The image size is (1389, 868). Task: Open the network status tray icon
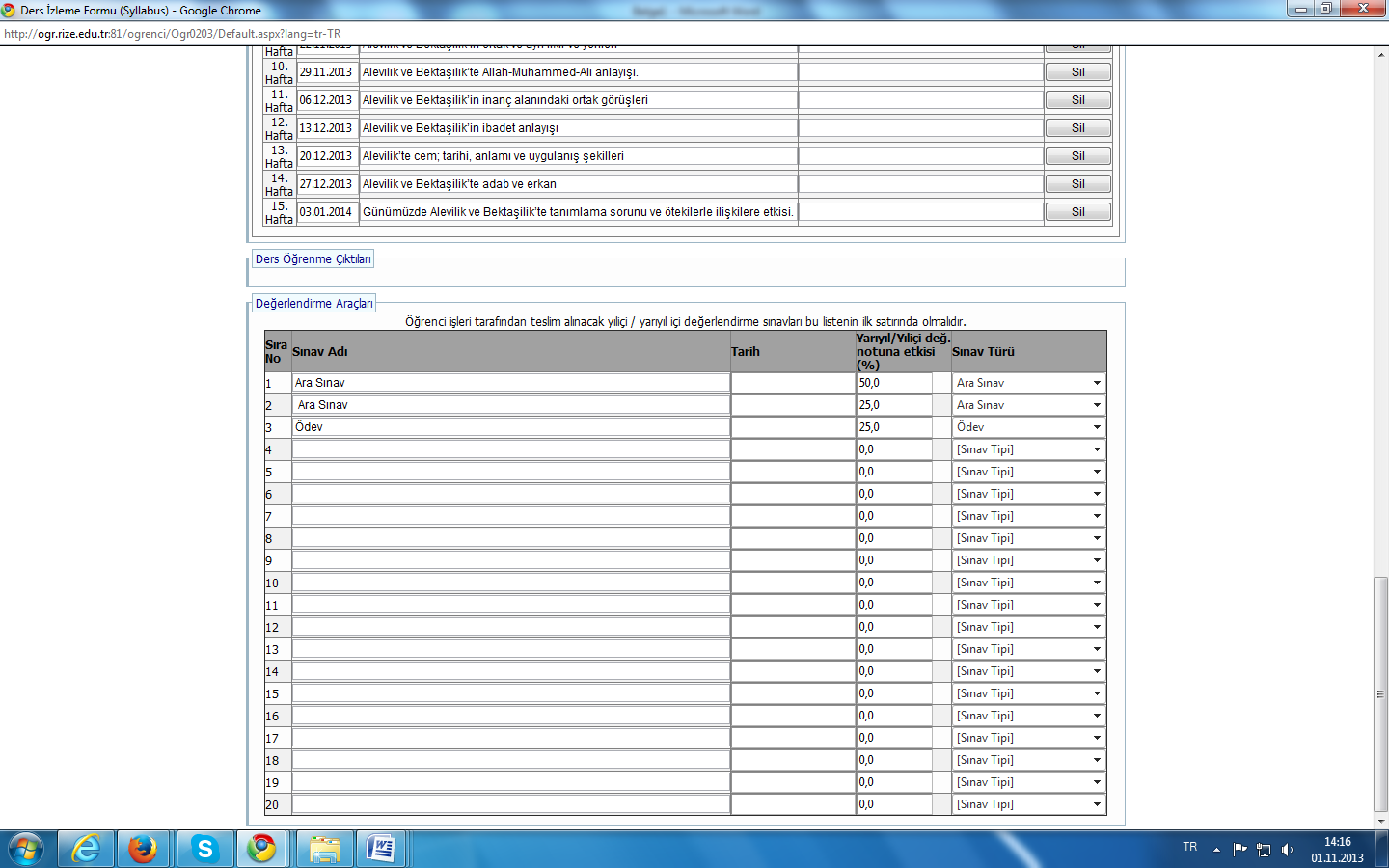pos(1264,850)
